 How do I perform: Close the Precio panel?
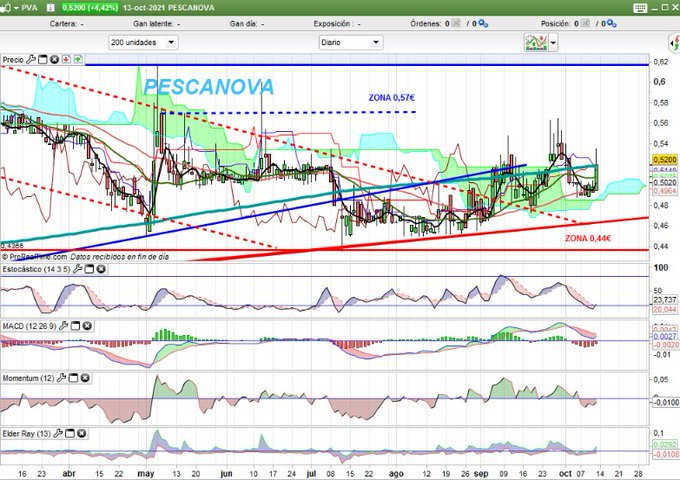(x=54, y=59)
